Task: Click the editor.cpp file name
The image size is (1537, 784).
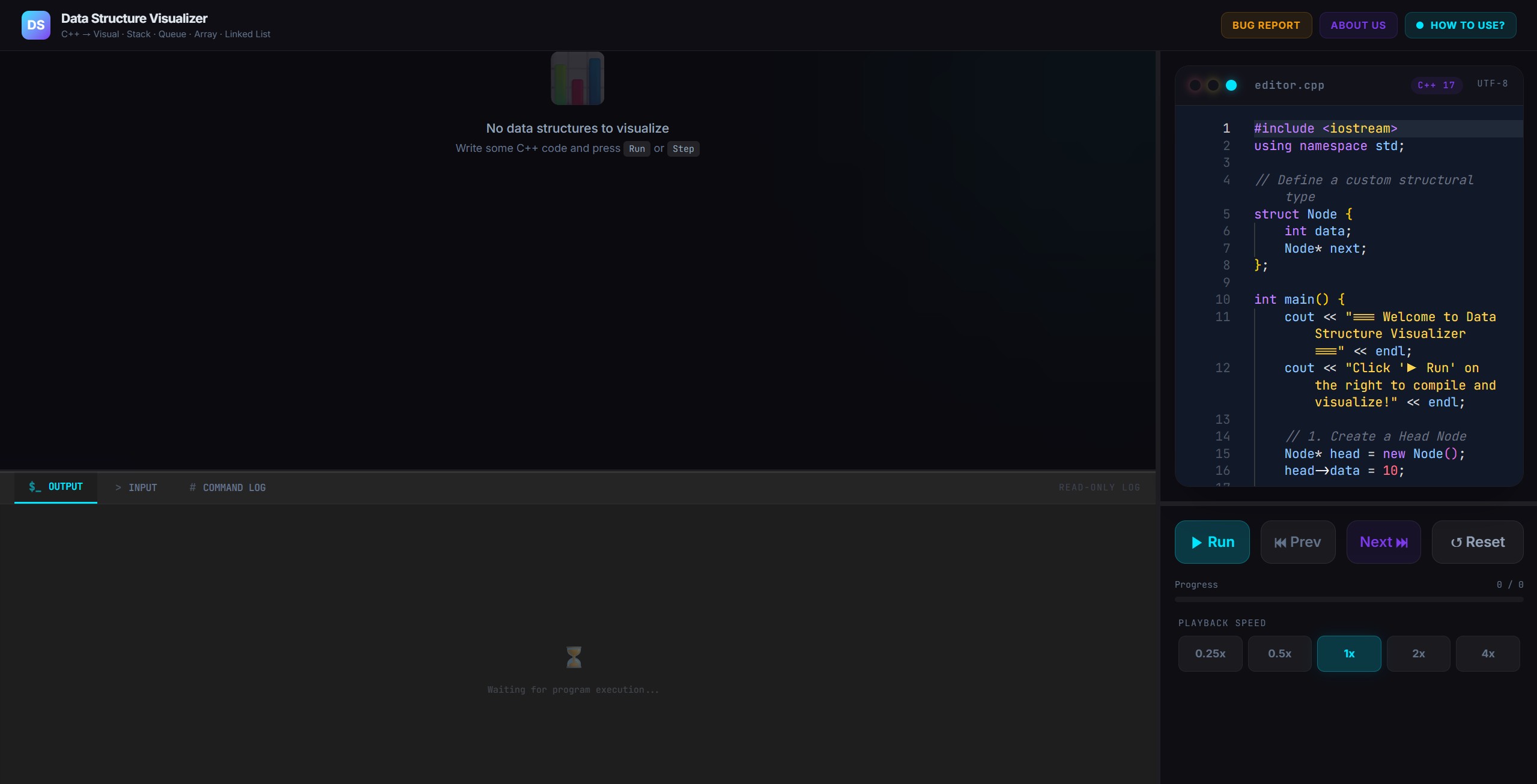Action: (1290, 85)
